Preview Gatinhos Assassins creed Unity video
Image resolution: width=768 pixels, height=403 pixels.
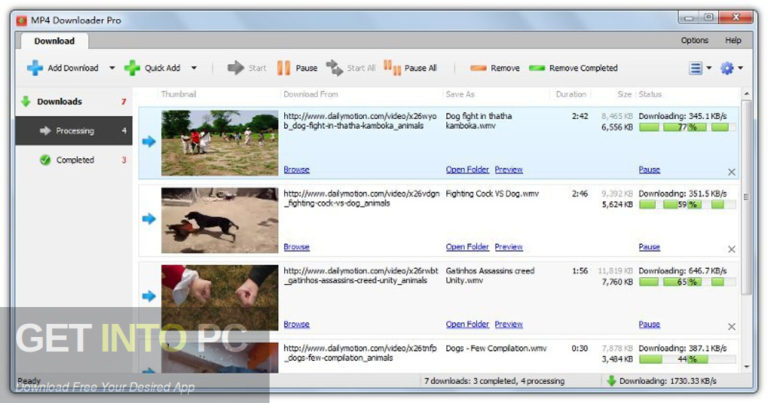pos(508,324)
